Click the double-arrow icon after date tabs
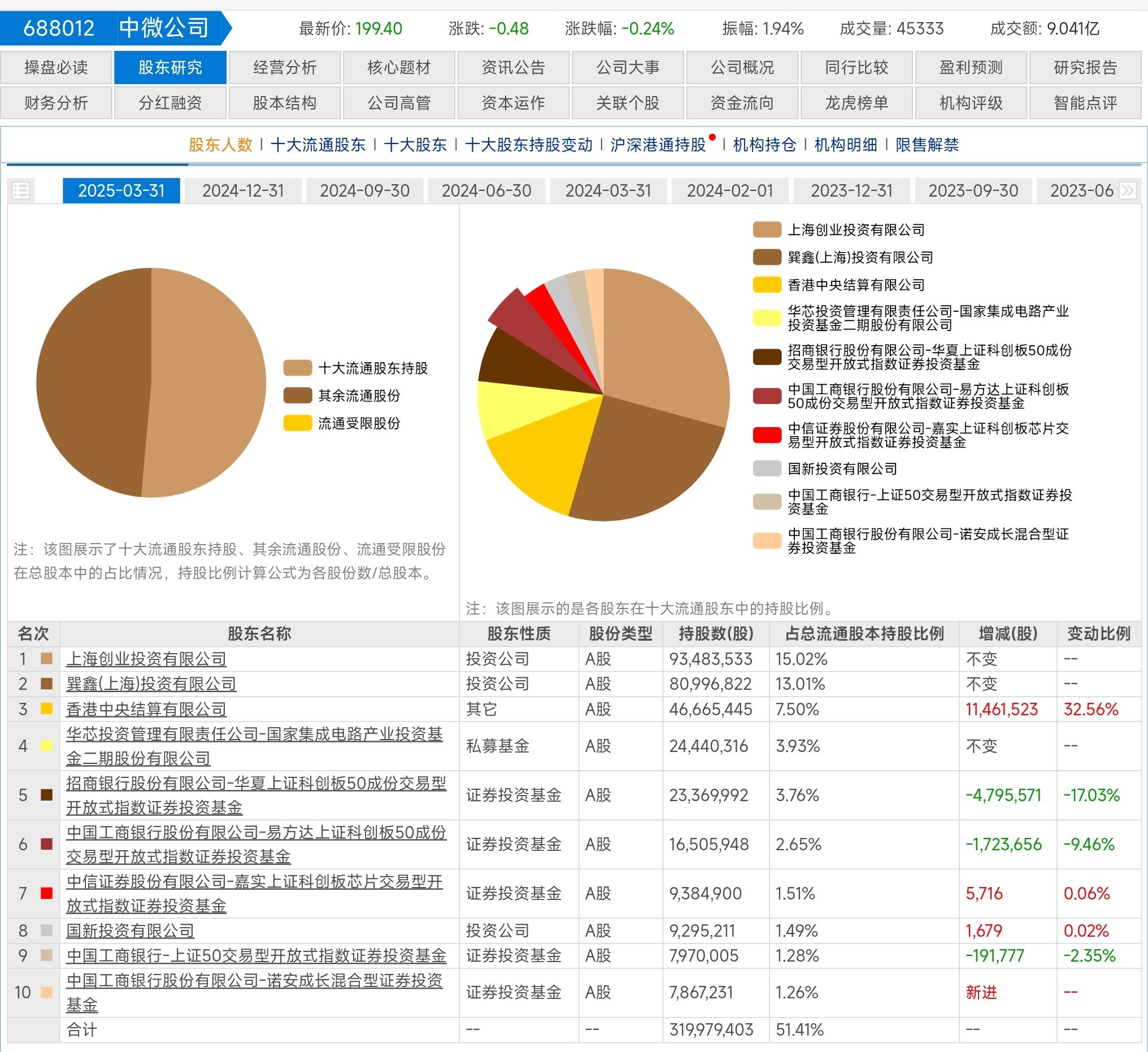 [1128, 190]
